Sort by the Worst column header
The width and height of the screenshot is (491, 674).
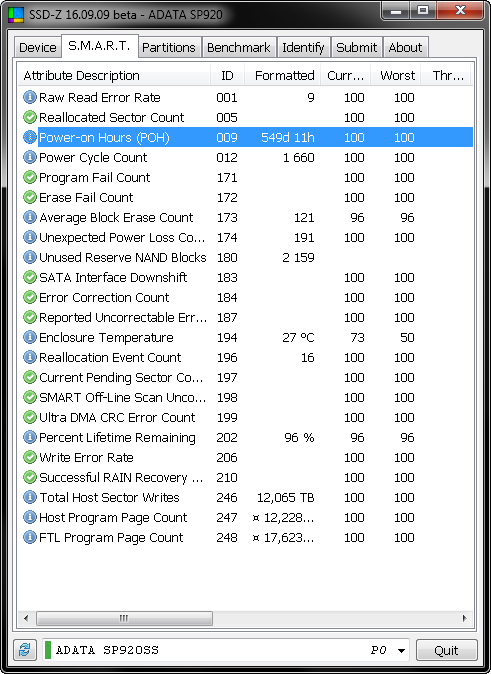point(396,75)
